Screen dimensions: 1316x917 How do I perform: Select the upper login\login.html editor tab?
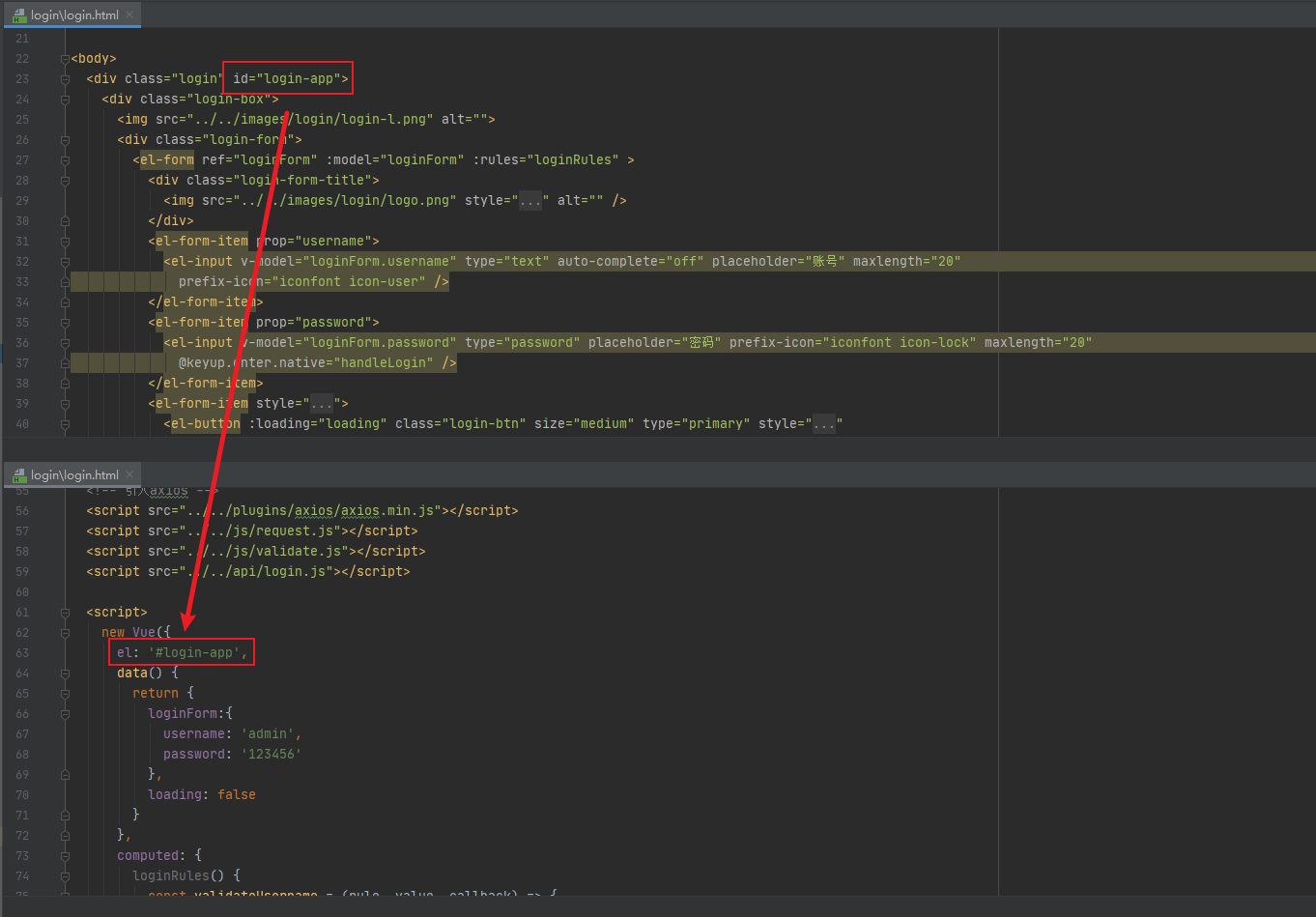pyautogui.click(x=72, y=14)
